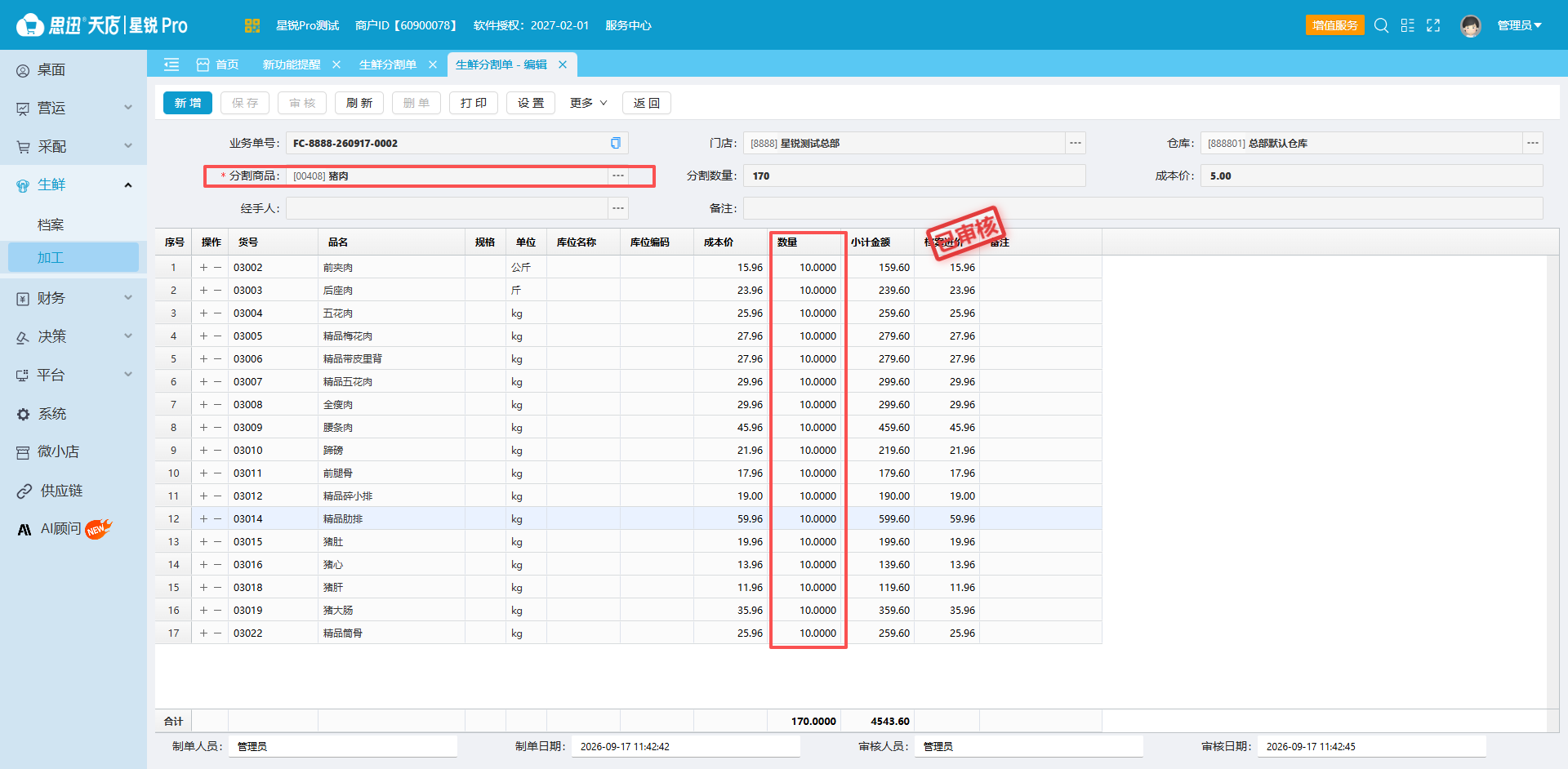Expand the 财务 sidebar menu
1568x769 pixels.
(x=73, y=298)
